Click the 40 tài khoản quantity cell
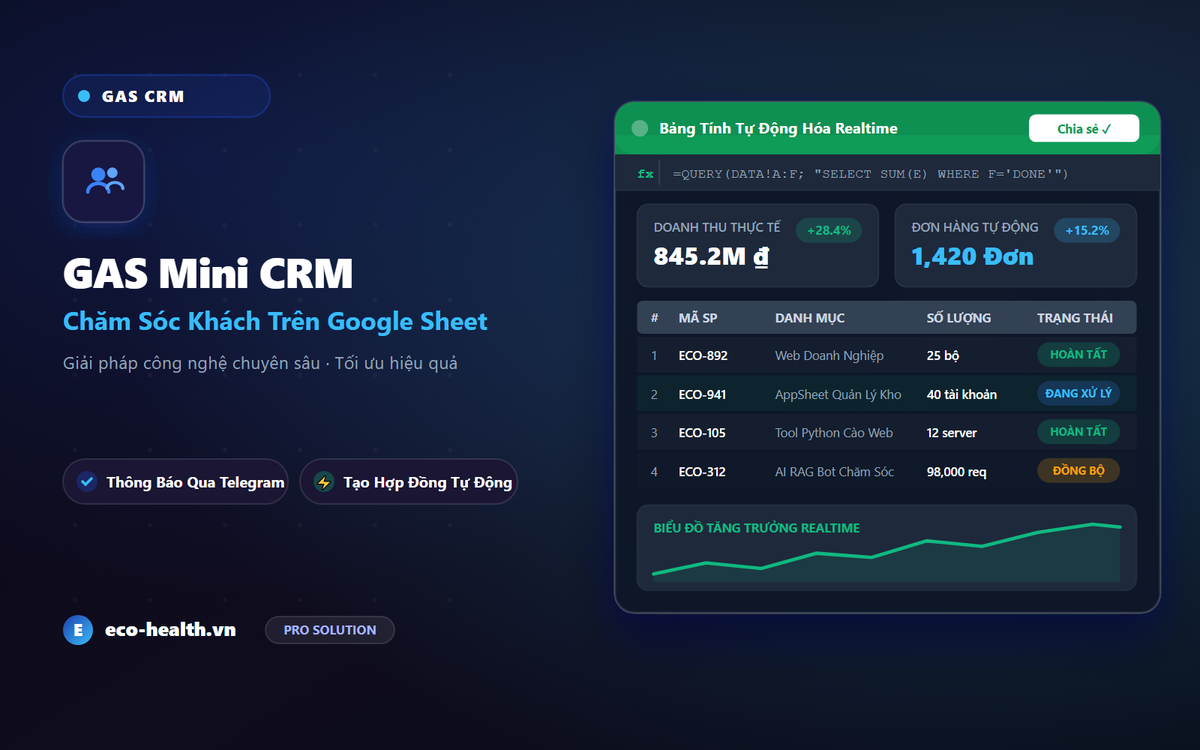 pos(962,394)
